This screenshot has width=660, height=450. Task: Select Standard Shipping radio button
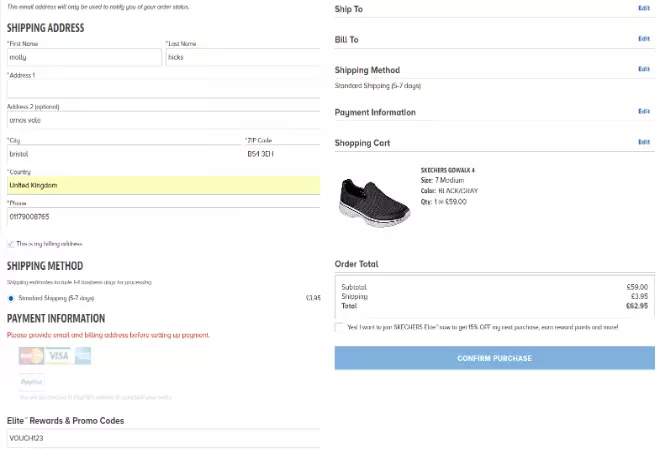(x=11, y=298)
